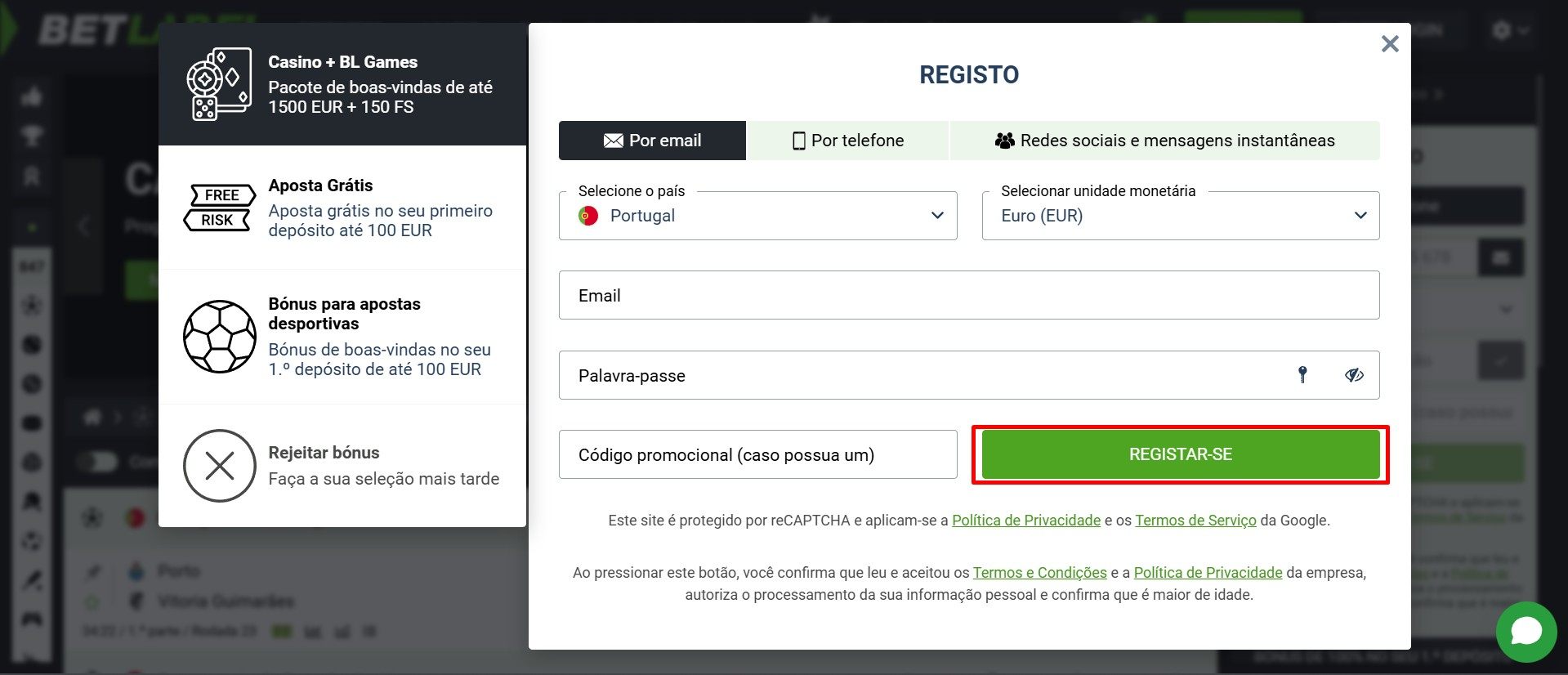Click into the Email input field
This screenshot has width=1568, height=675.
click(x=969, y=295)
